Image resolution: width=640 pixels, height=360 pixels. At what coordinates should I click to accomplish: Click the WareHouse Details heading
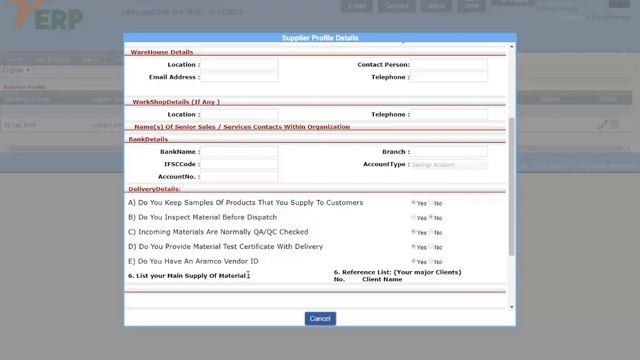pyautogui.click(x=162, y=52)
